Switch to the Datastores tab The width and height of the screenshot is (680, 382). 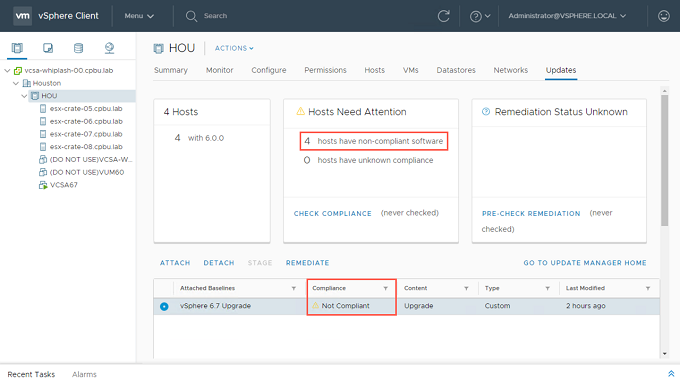[456, 70]
